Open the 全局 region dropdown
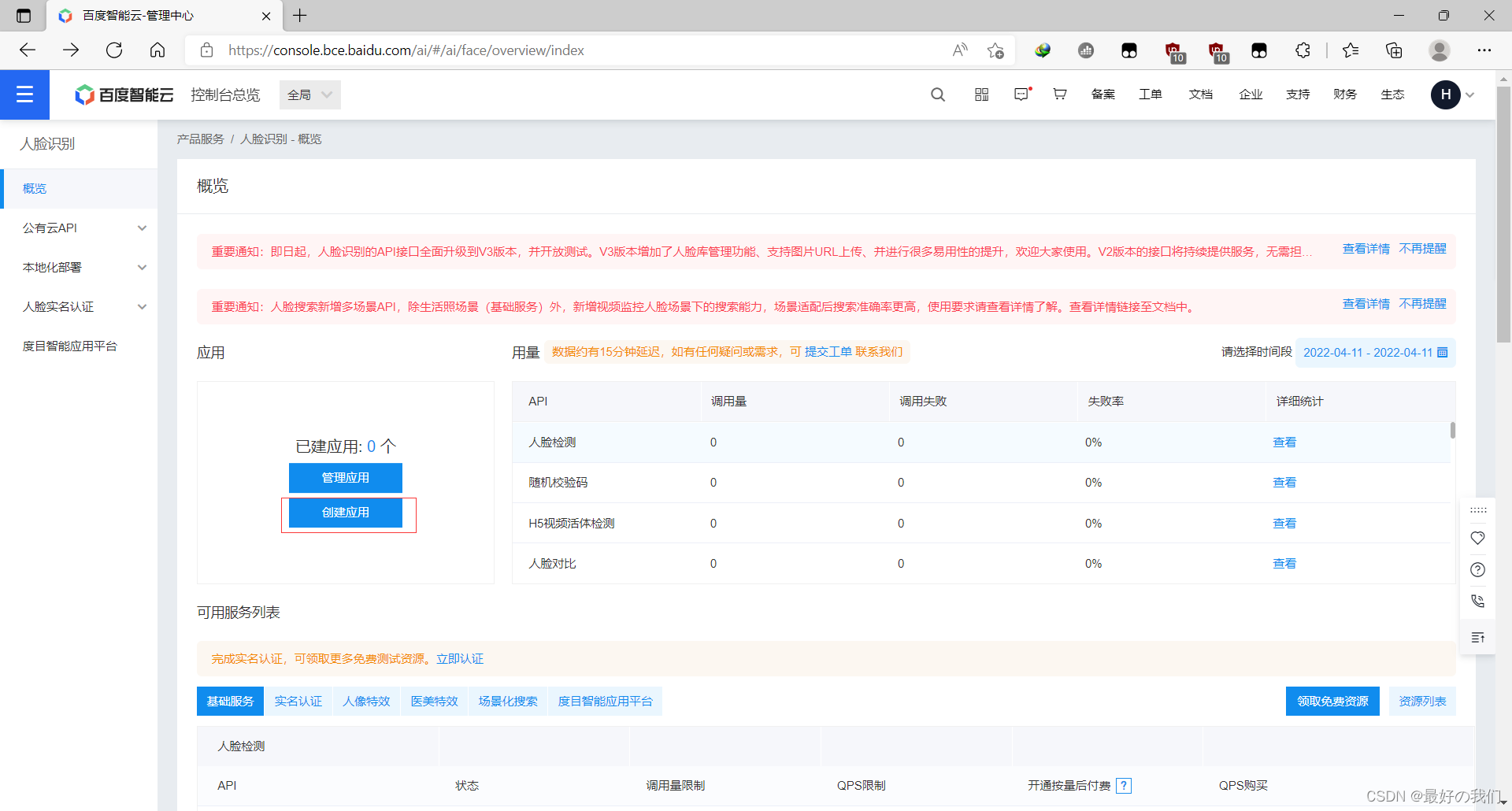 310,94
